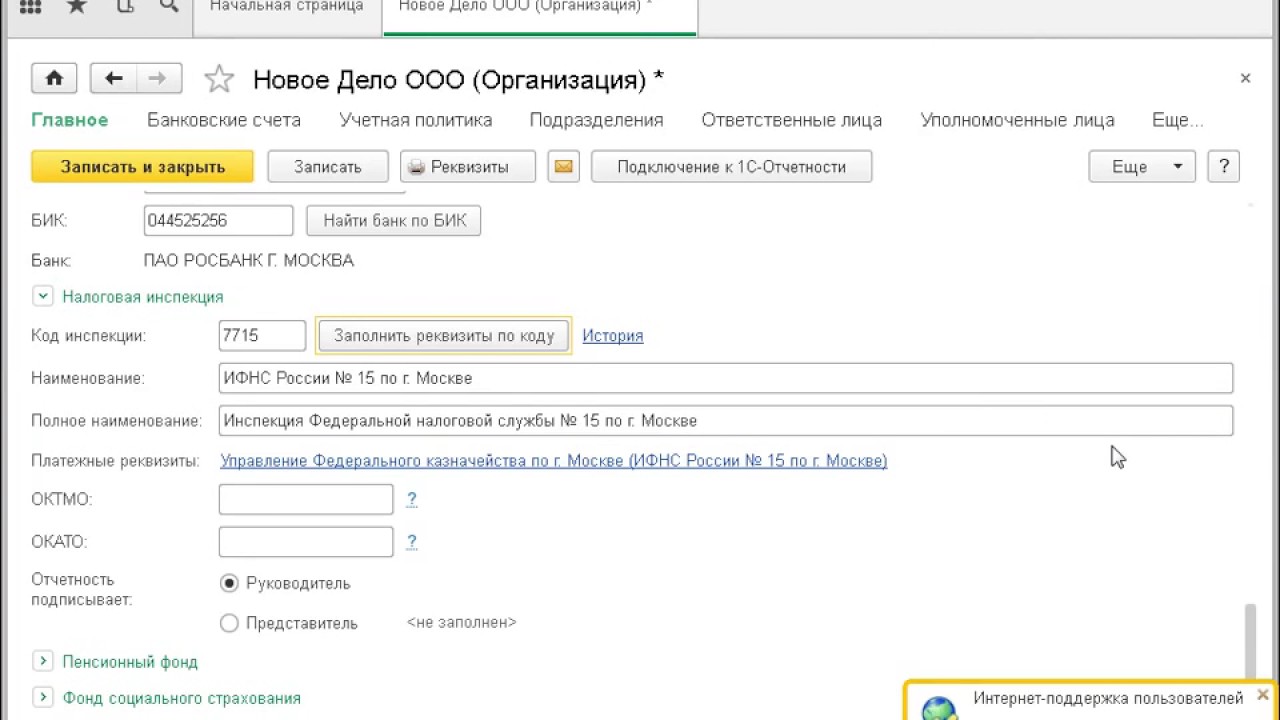Expand the Пенсионный фонд section
Image resolution: width=1280 pixels, height=720 pixels.
42,662
